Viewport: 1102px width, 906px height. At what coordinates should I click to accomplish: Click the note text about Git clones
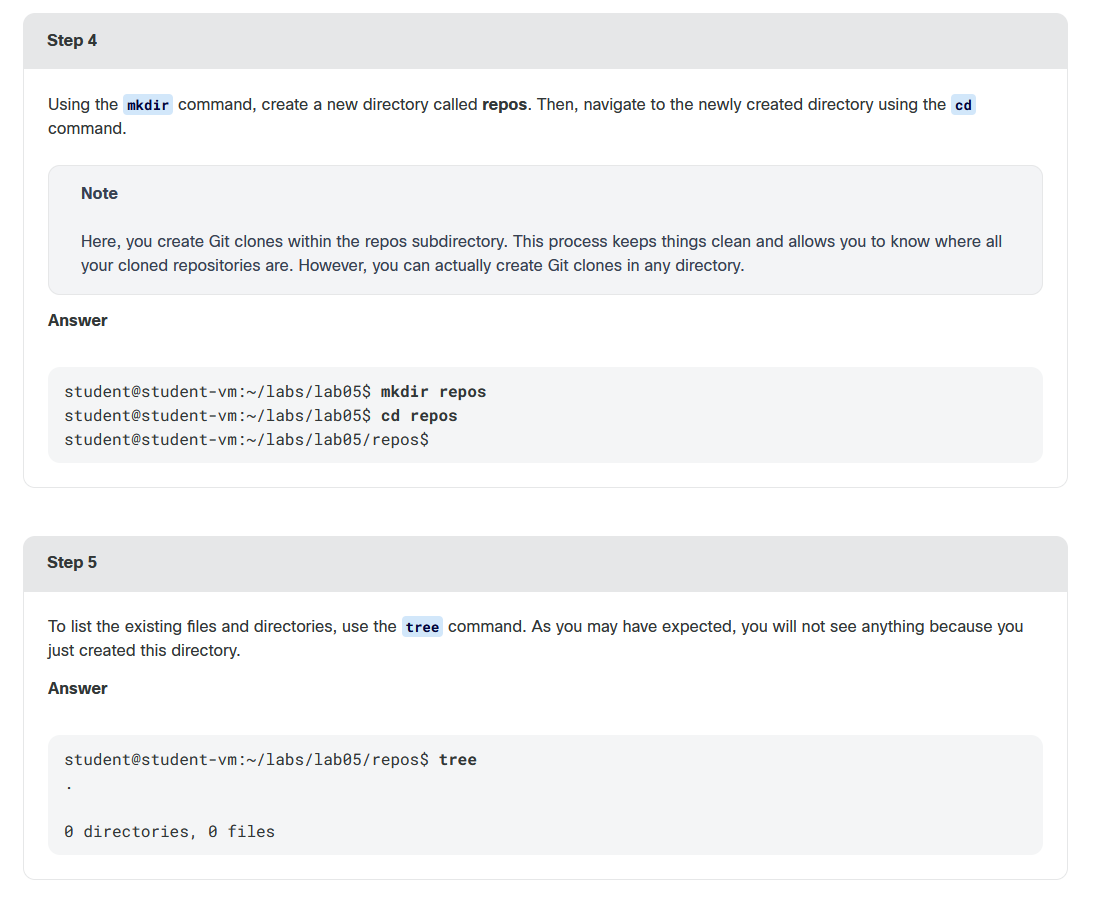(541, 254)
